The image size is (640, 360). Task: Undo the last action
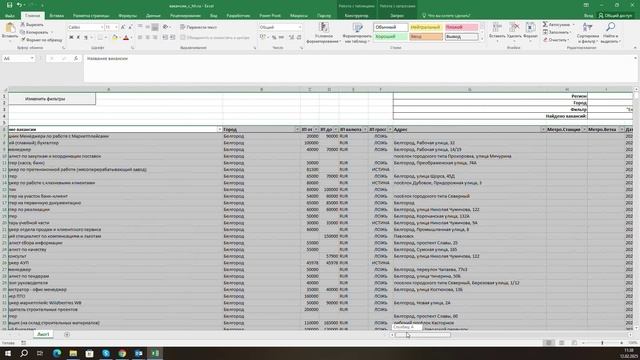pos(19,5)
